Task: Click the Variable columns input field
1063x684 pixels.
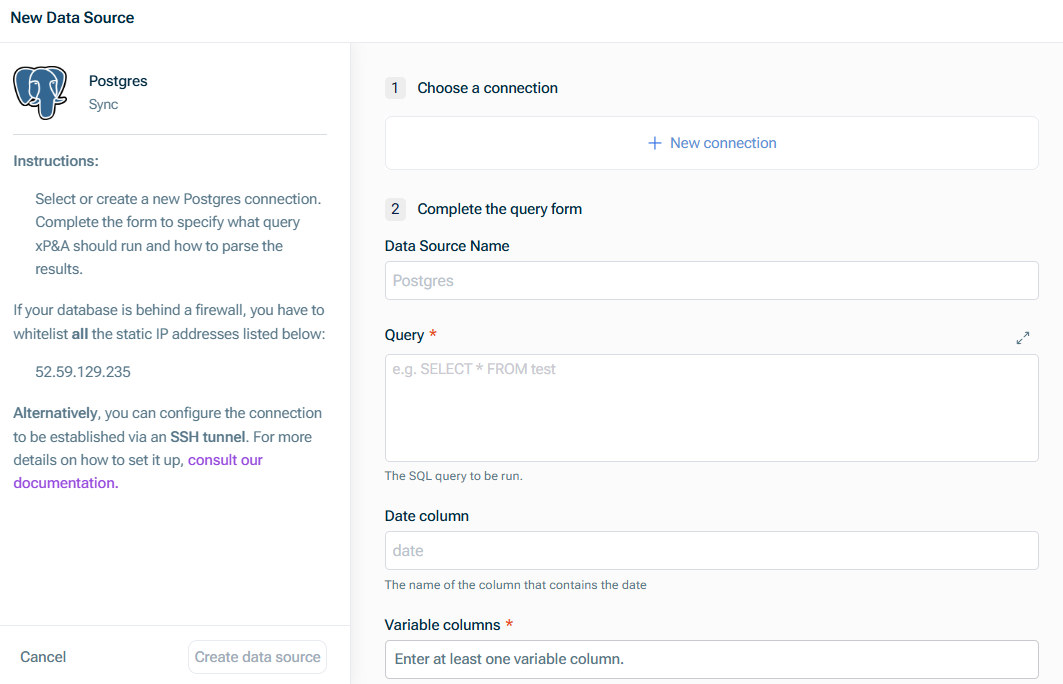Action: point(711,659)
